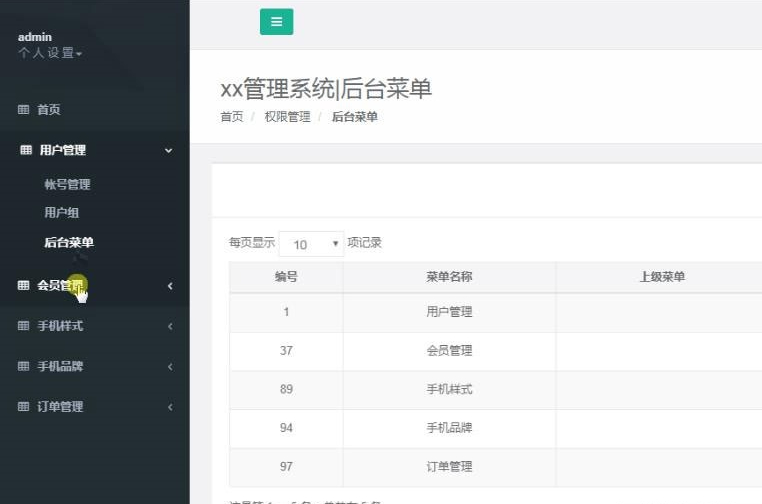Open 手机样式 sidebar menu
The width and height of the screenshot is (762, 504).
(60, 326)
